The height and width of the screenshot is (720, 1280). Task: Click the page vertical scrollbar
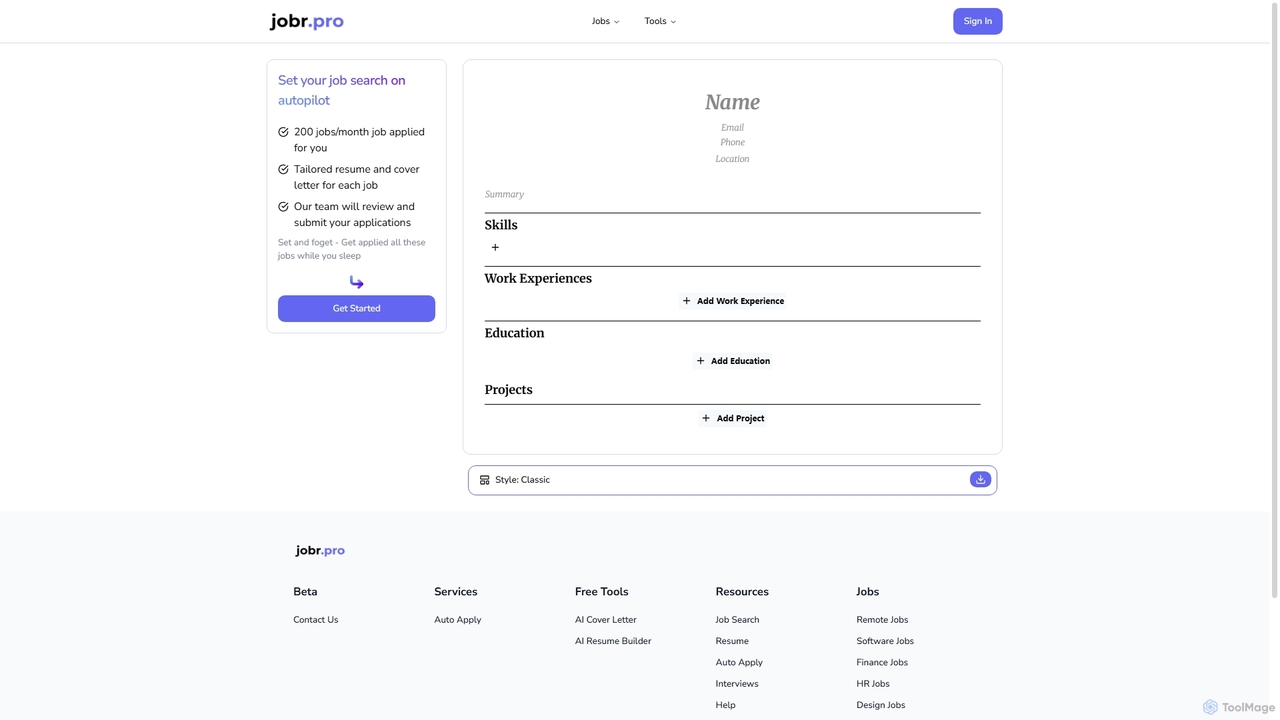pyautogui.click(x=1274, y=300)
